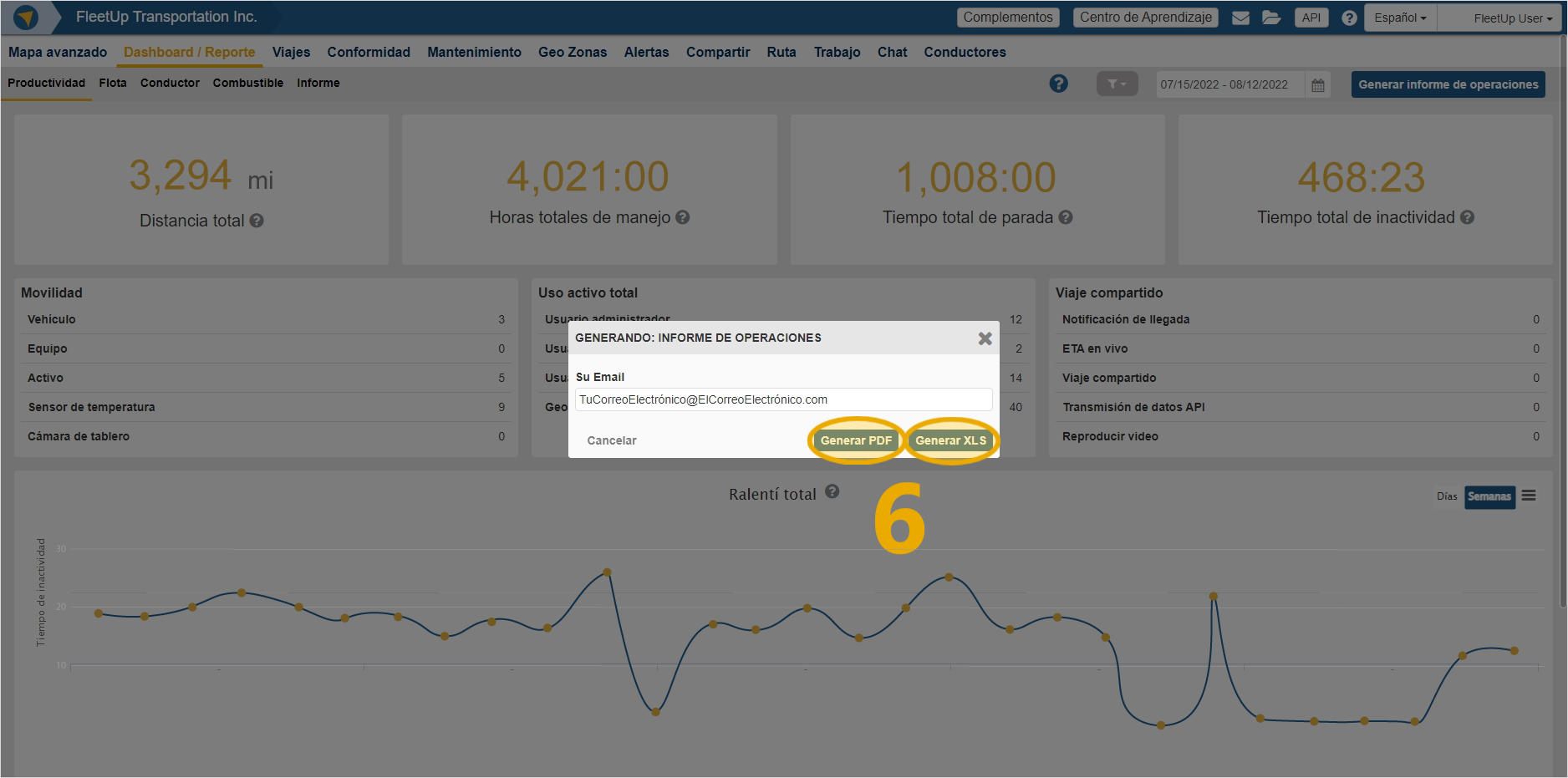The height and width of the screenshot is (778, 1568).
Task: Click the FleetUp logo icon
Action: (27, 18)
